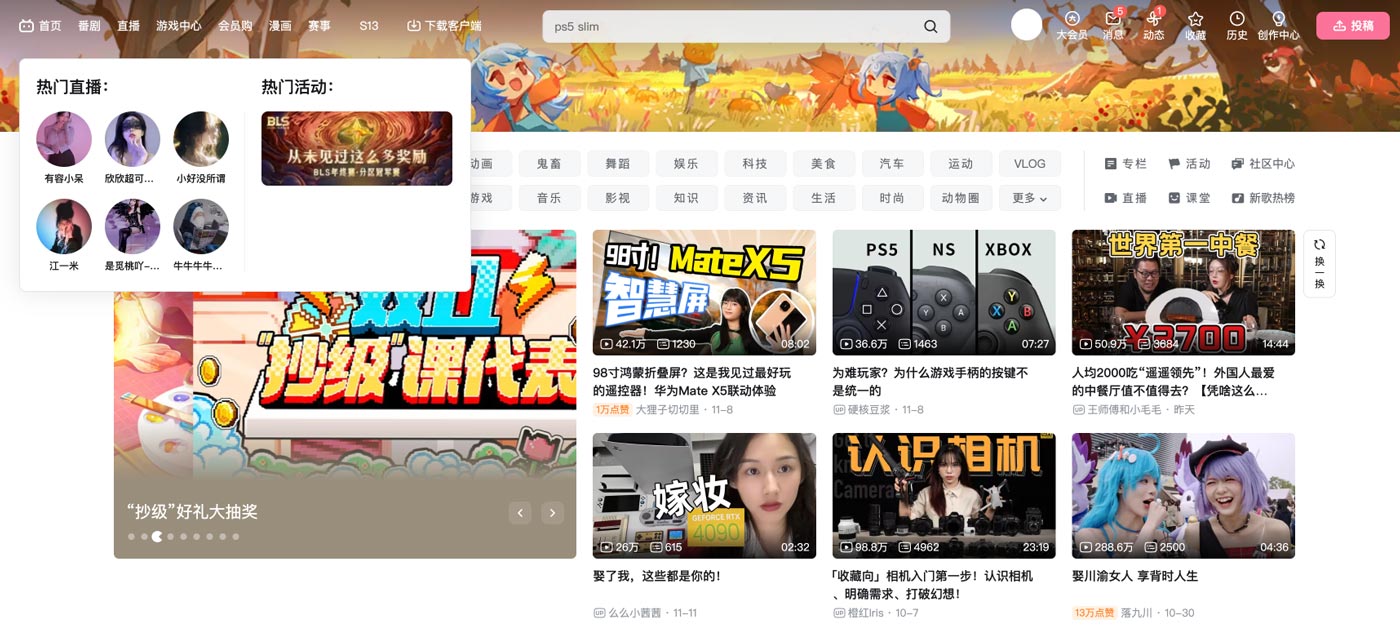Click the pink 投稿 upload button
The height and width of the screenshot is (626, 1400).
[1353, 26]
